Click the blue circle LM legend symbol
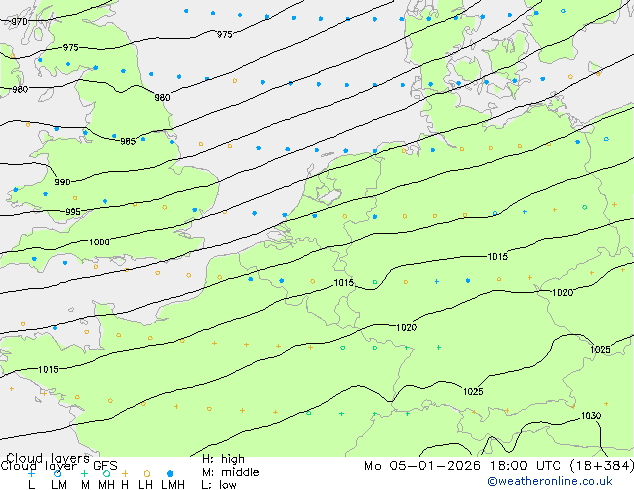This screenshot has height=490, width=634. (57, 473)
